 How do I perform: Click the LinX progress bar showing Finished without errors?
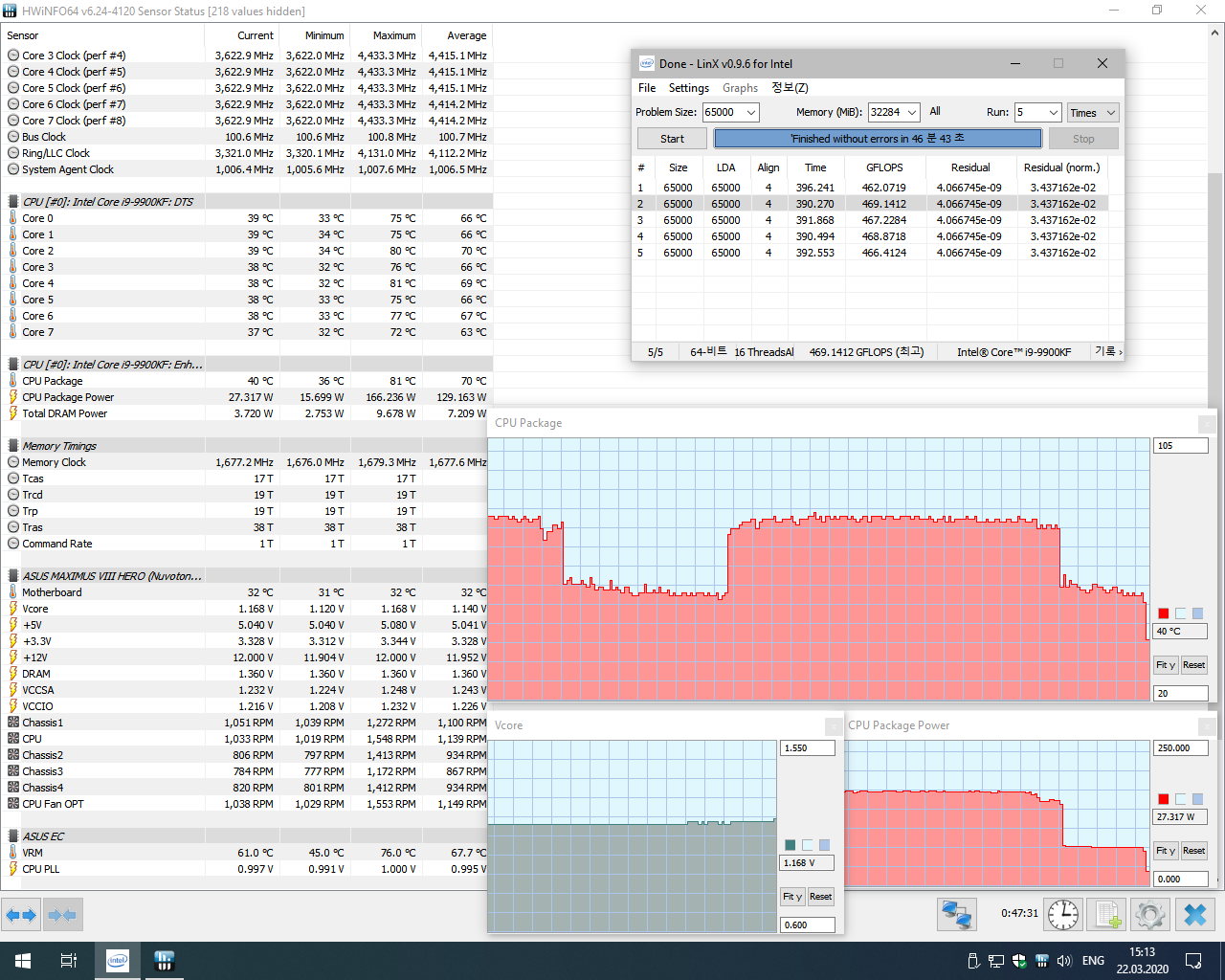878,139
